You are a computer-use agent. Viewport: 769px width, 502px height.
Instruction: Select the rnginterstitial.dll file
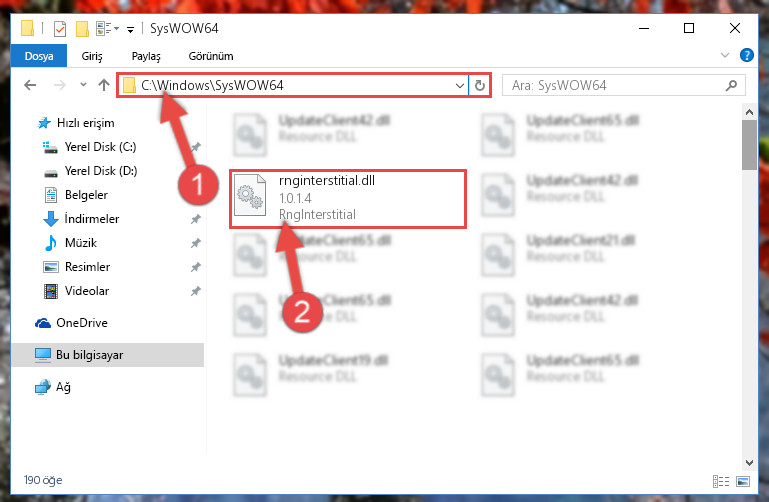(348, 199)
